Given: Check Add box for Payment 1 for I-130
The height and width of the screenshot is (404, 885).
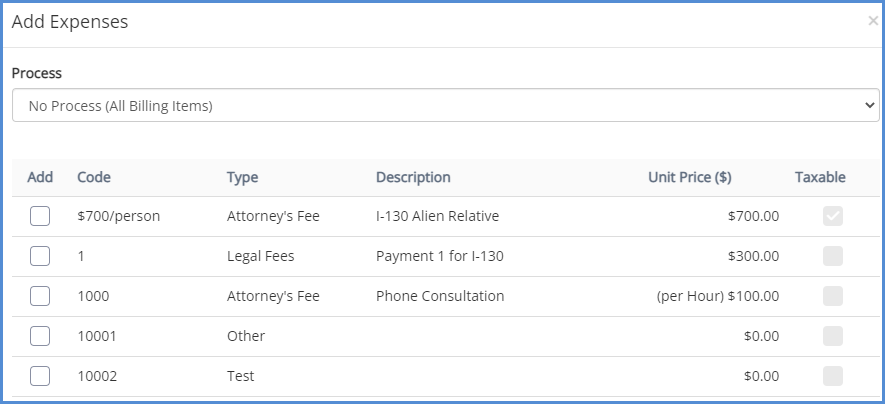Looking at the screenshot, I should [40, 256].
